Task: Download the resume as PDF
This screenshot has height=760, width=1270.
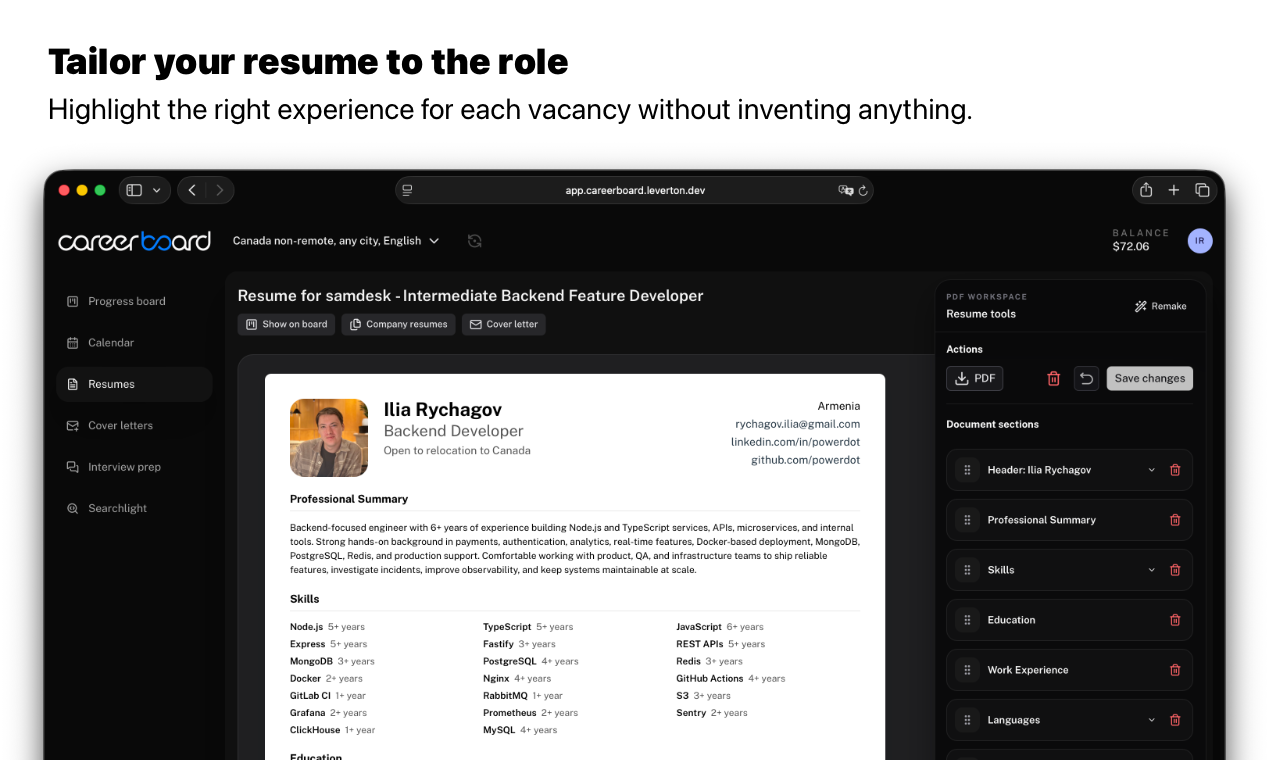Action: click(x=975, y=378)
